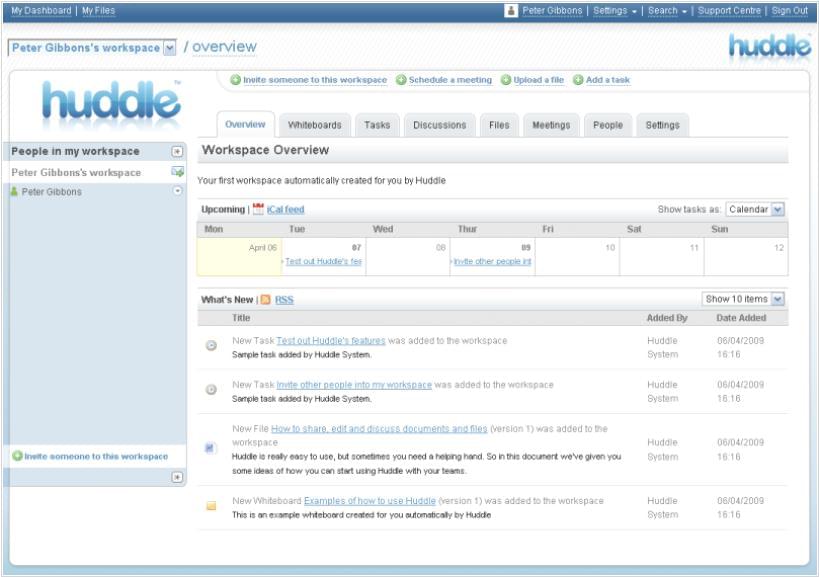
Task: Click Invite someone to this workspace in sidebar
Action: click(x=96, y=456)
